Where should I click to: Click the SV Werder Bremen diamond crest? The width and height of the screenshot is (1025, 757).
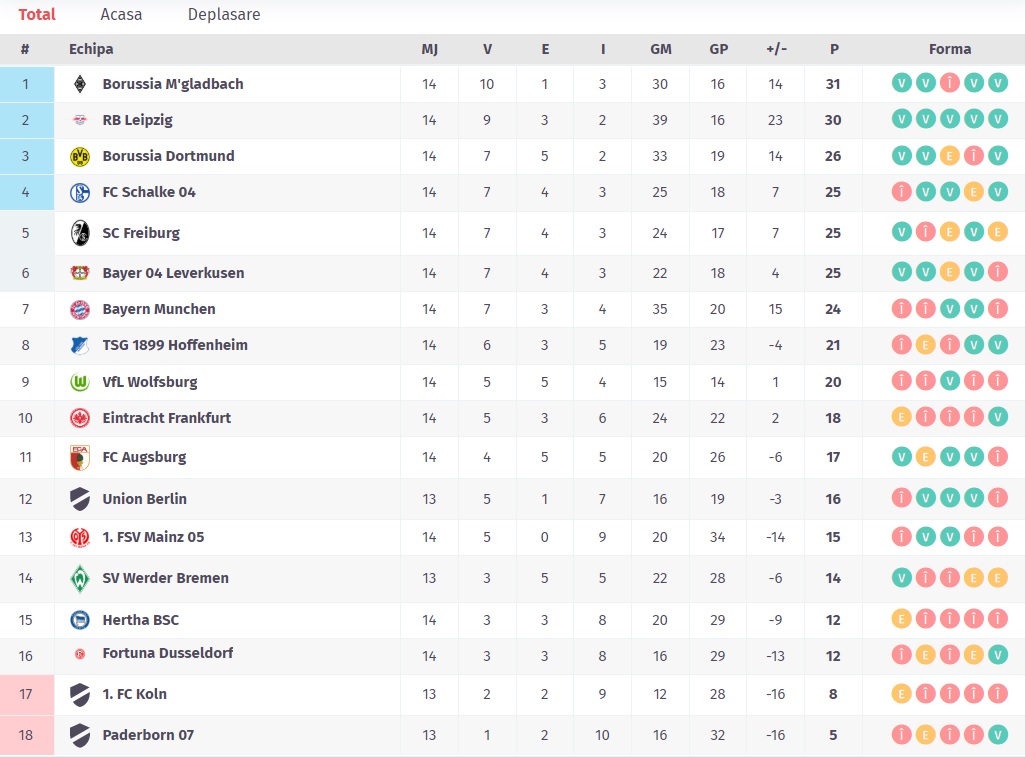80,578
